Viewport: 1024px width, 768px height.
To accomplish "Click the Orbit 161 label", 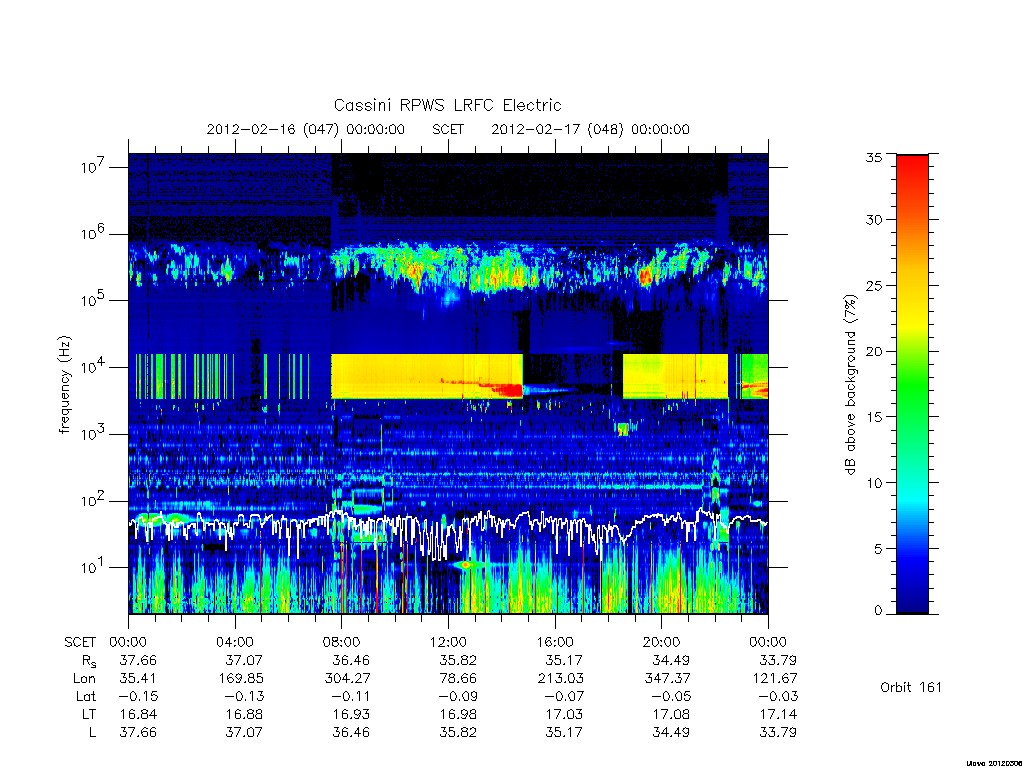I will click(911, 687).
